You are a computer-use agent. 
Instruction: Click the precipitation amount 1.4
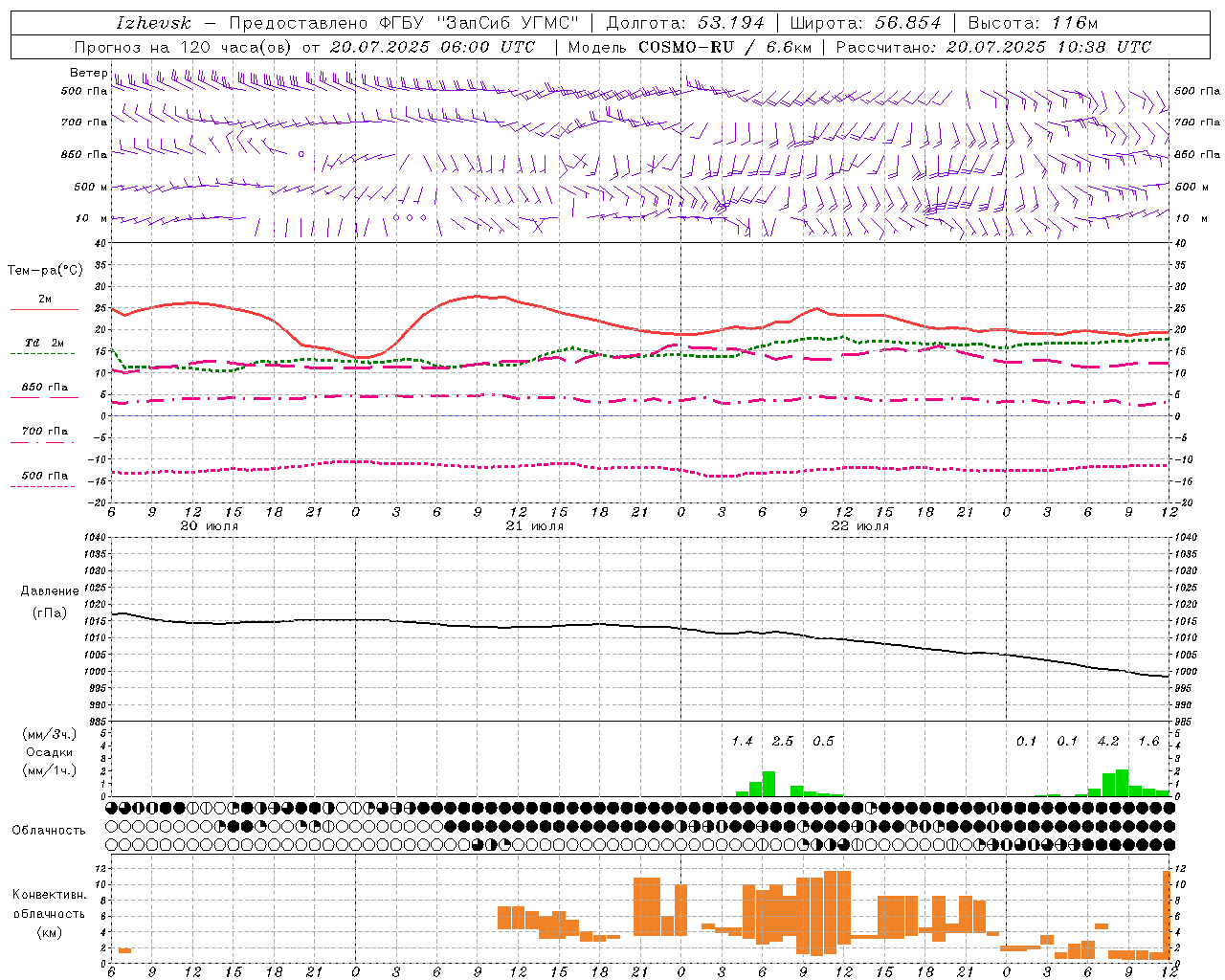pos(742,742)
